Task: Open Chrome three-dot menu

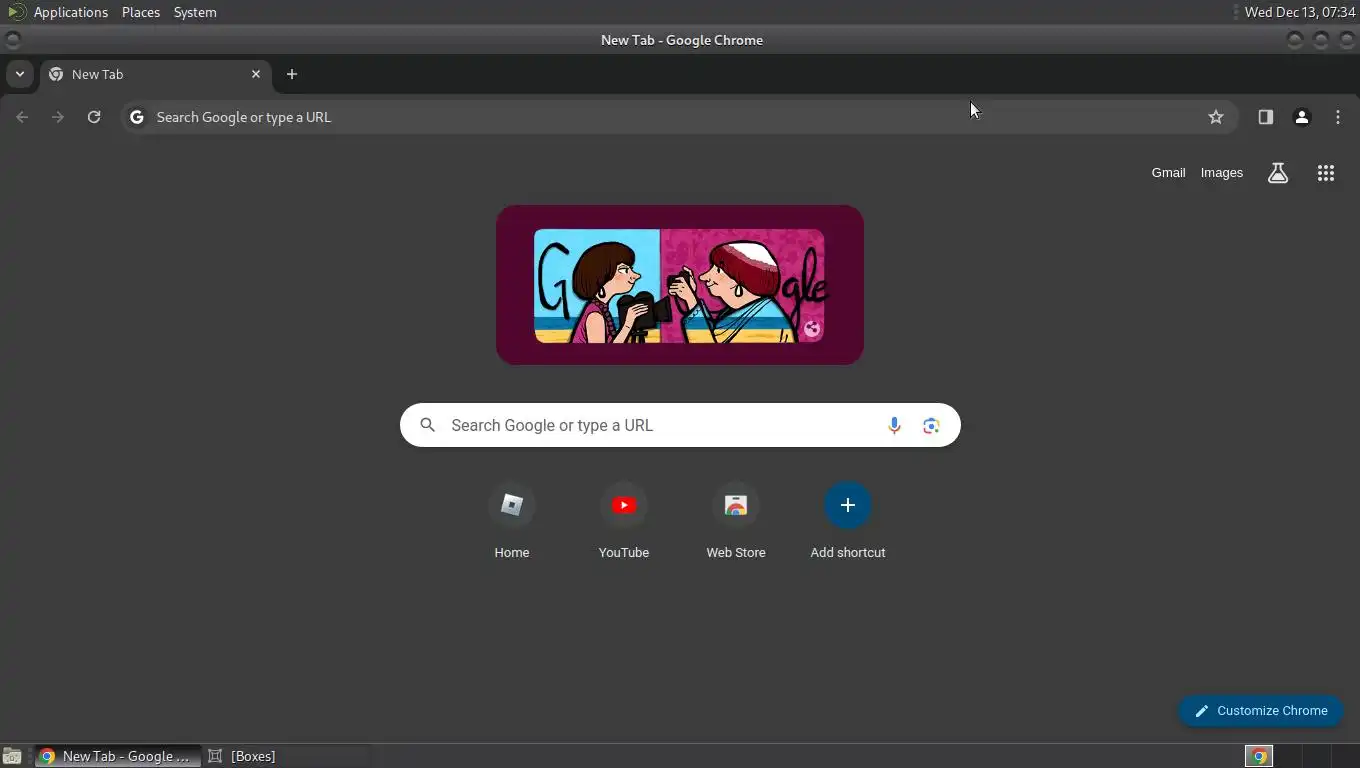Action: 1338,117
